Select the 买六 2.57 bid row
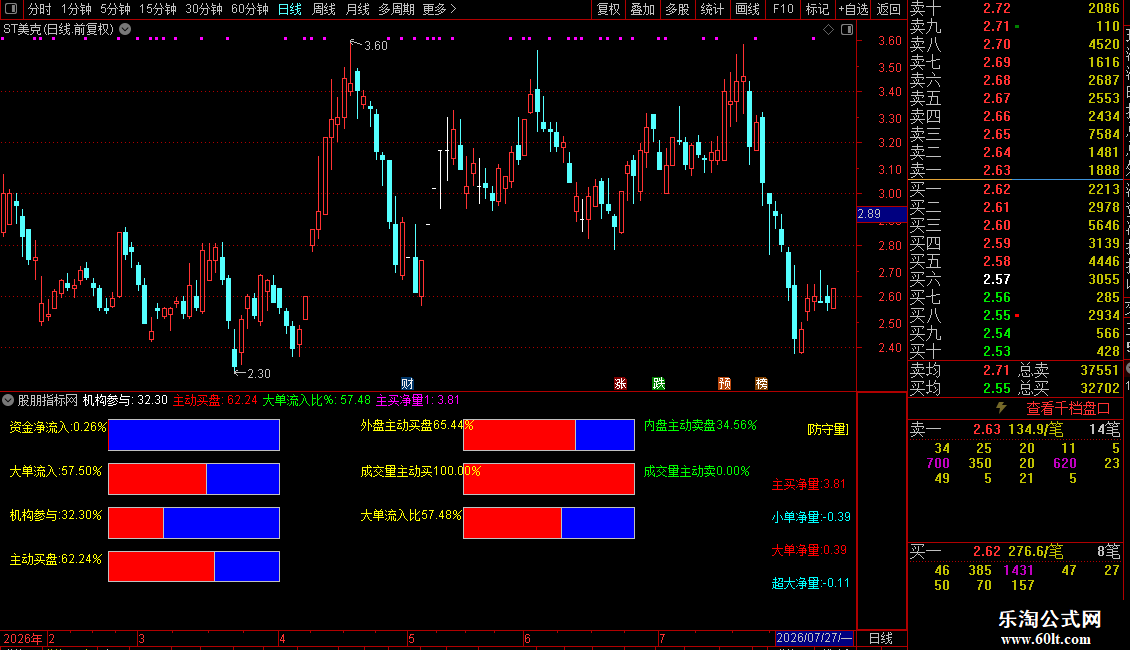Screen dimensions: 1130x650 tap(1015, 279)
